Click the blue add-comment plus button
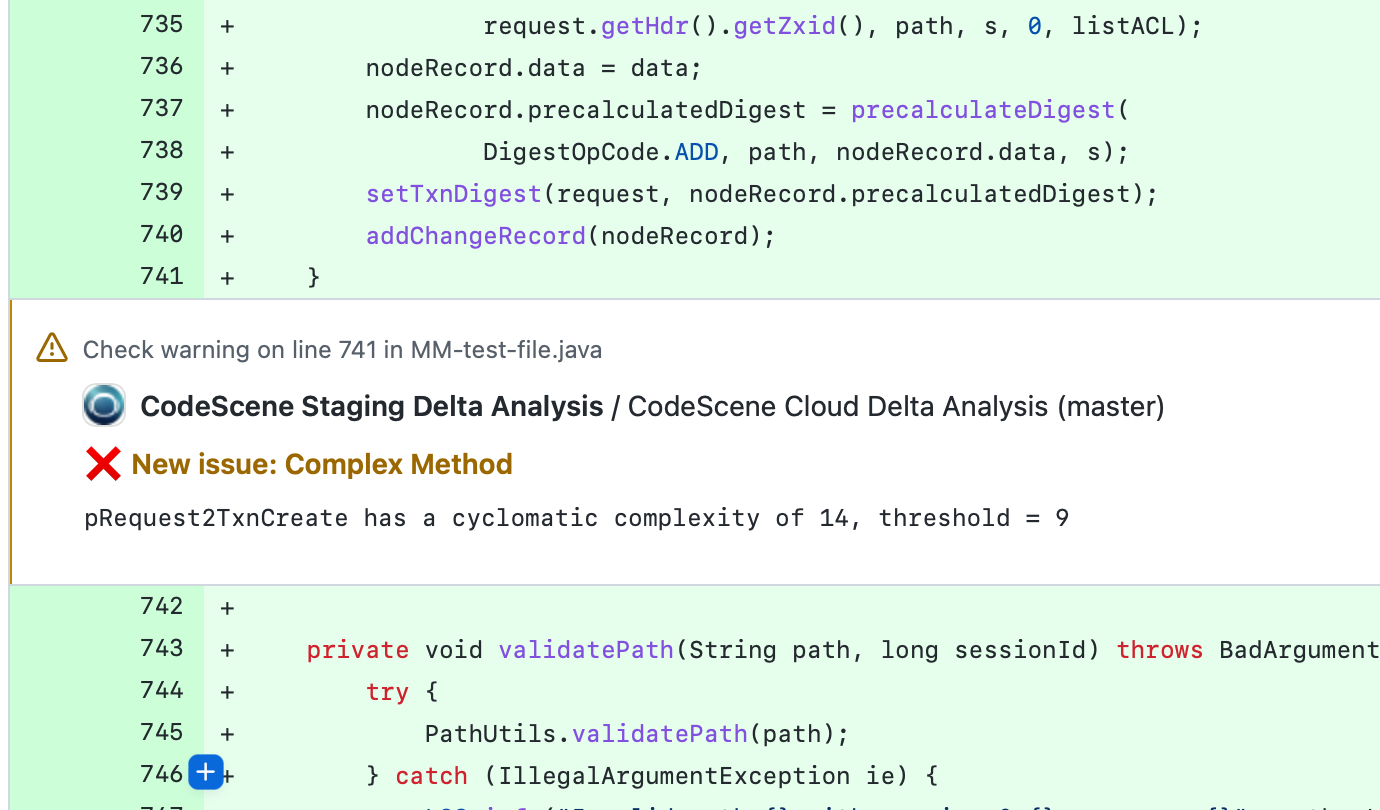Screen dimensions: 1380x810 coord(205,773)
